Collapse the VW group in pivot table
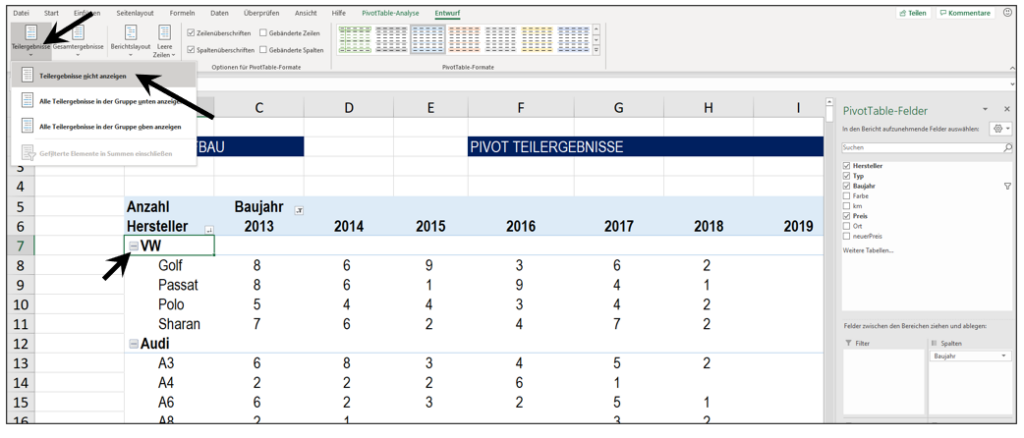 134,247
